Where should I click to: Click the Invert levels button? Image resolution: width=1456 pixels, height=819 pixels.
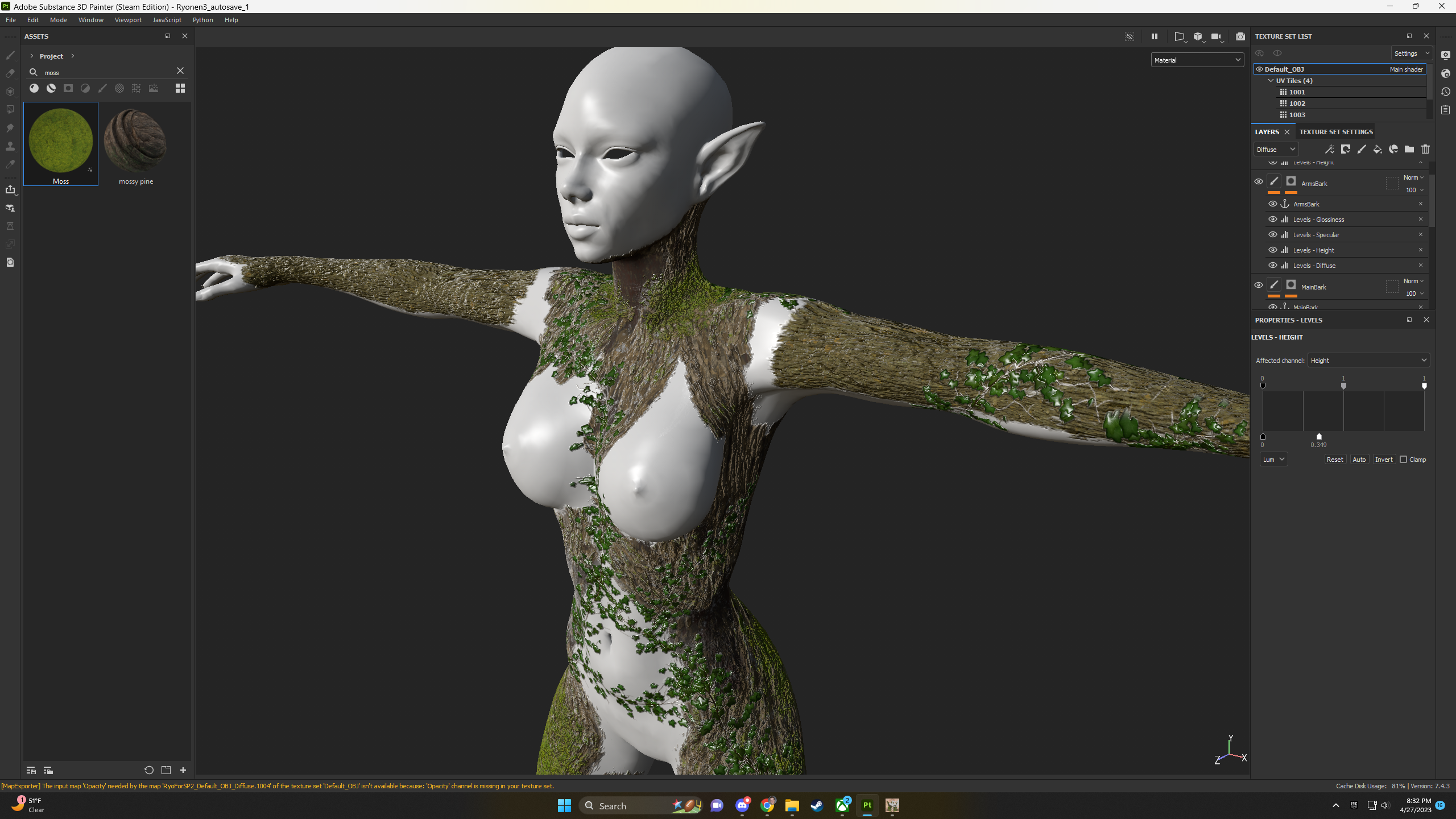[x=1384, y=460]
